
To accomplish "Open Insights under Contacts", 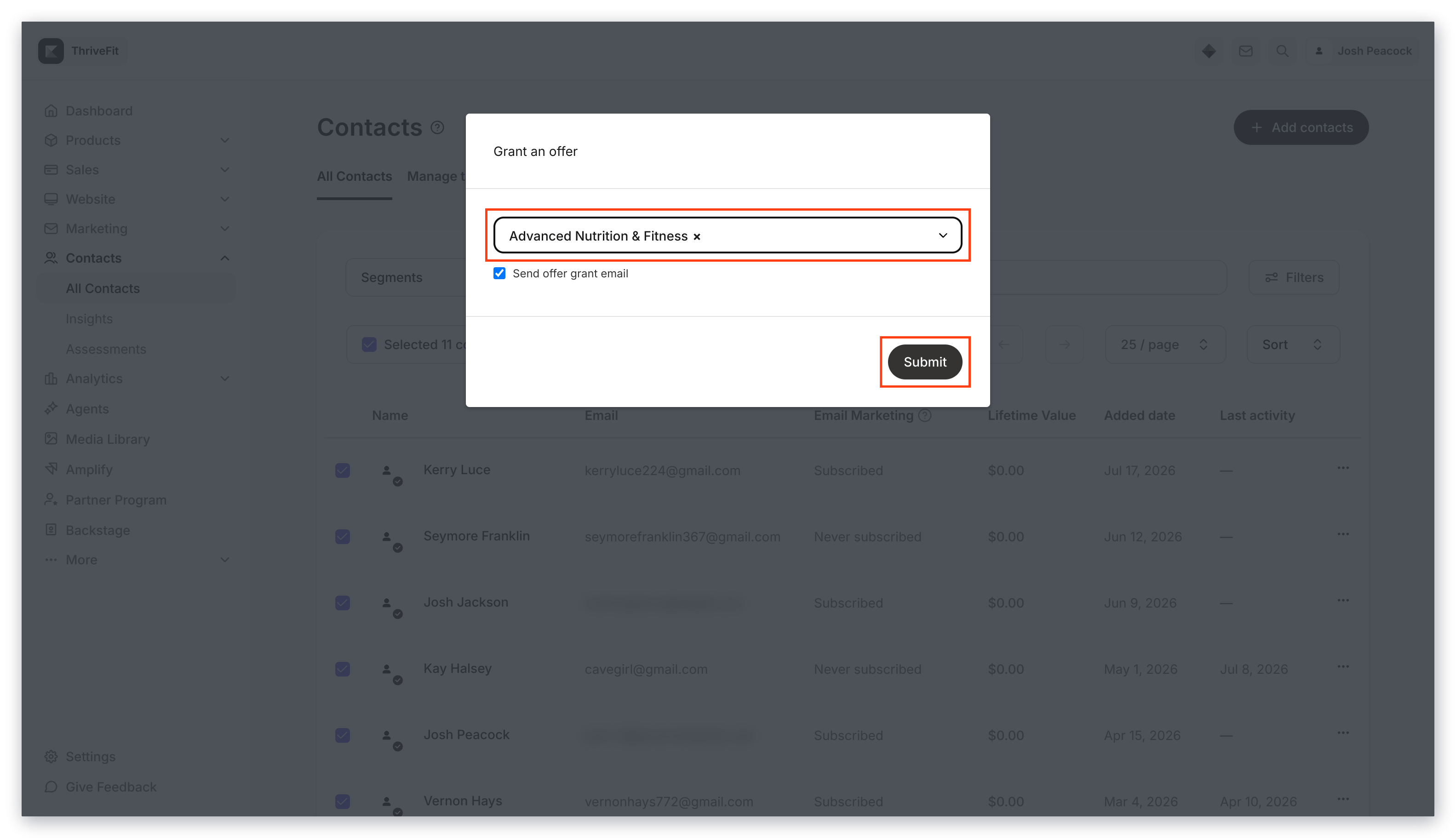I will pos(89,318).
